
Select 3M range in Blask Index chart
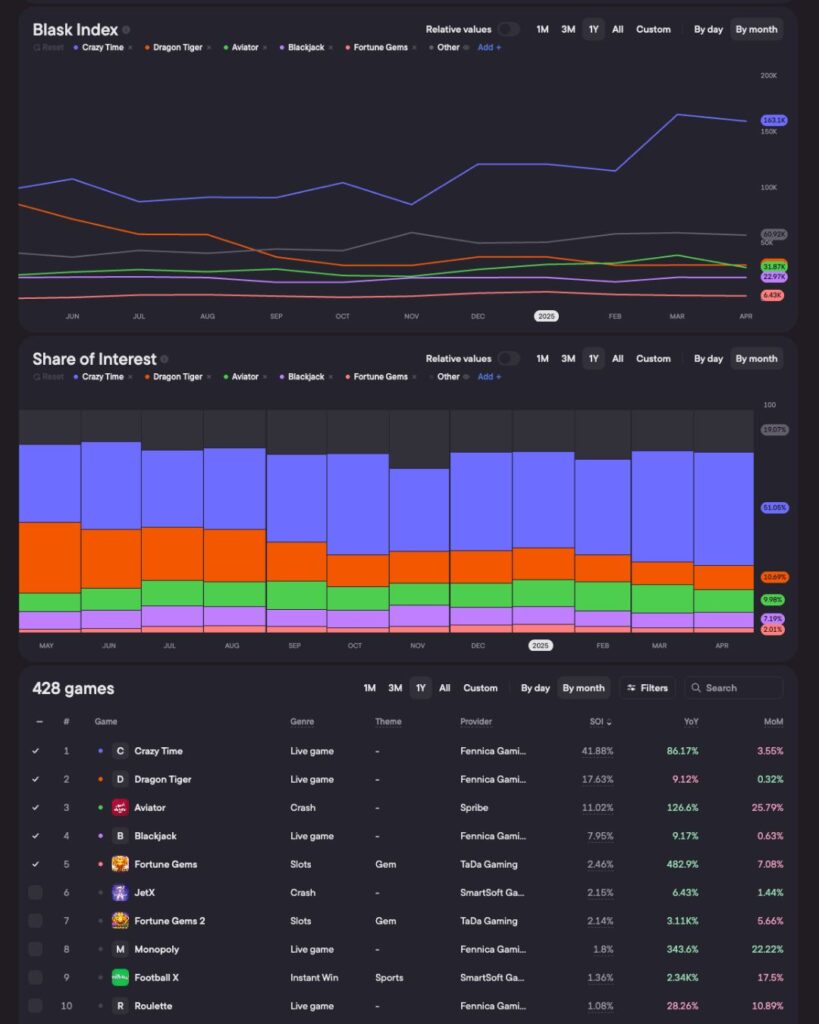pos(568,30)
